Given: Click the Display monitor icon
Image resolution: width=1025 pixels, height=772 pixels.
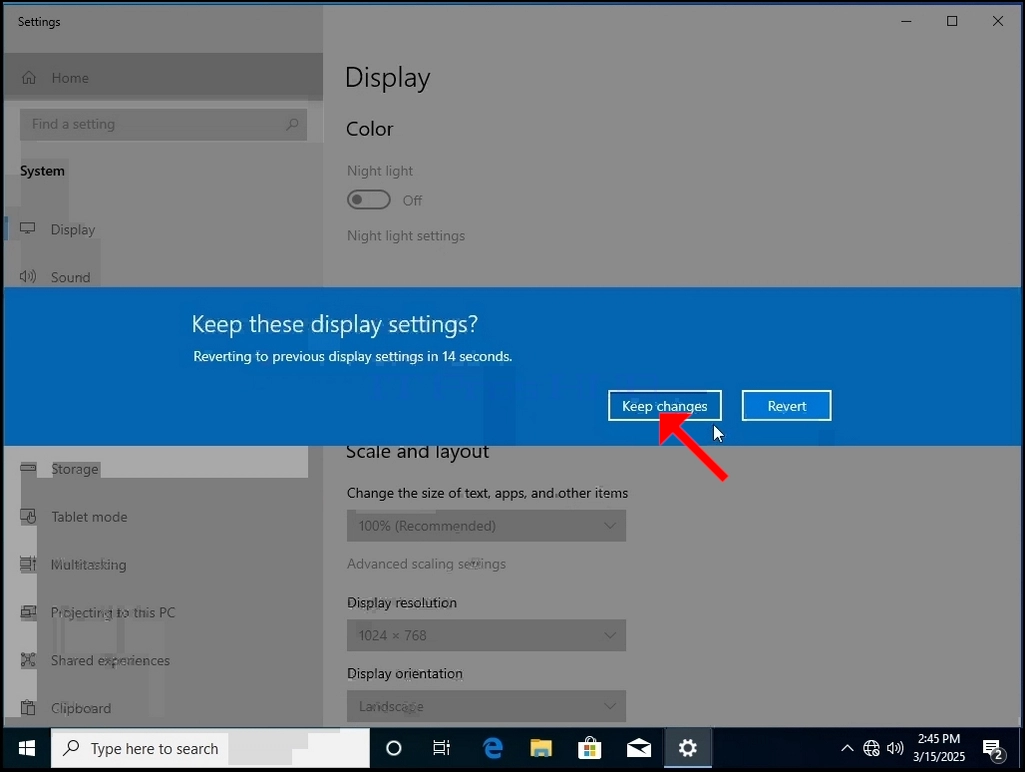Looking at the screenshot, I should (27, 229).
